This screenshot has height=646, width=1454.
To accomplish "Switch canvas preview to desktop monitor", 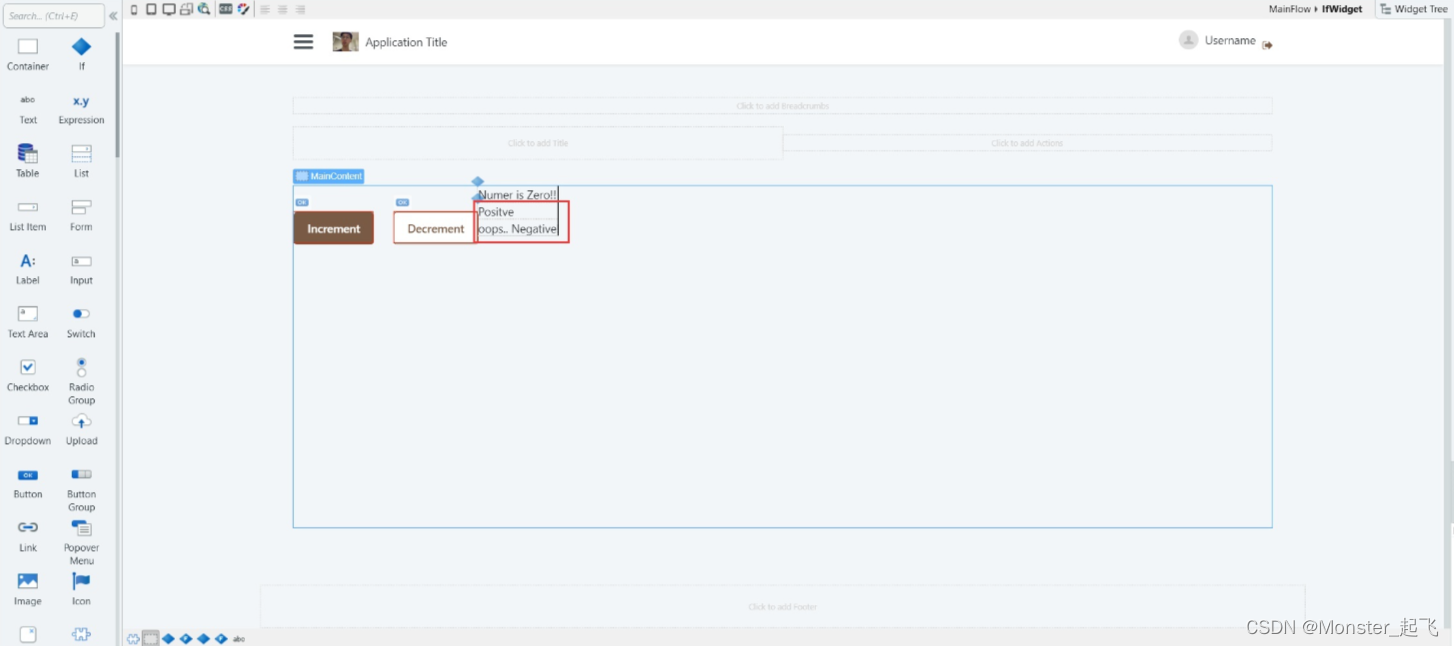I will [x=169, y=9].
